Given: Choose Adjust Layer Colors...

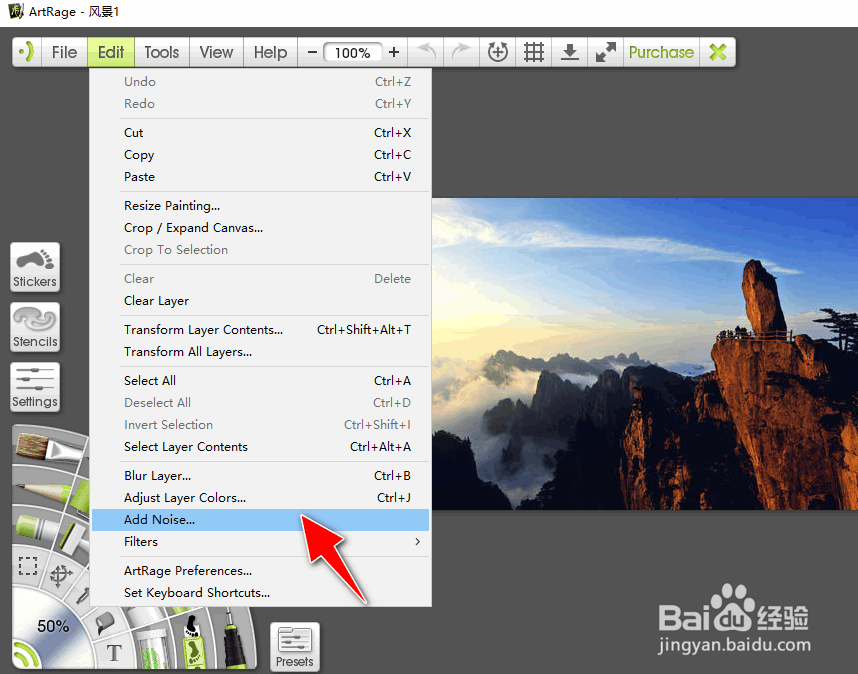Looking at the screenshot, I should click(x=260, y=498).
